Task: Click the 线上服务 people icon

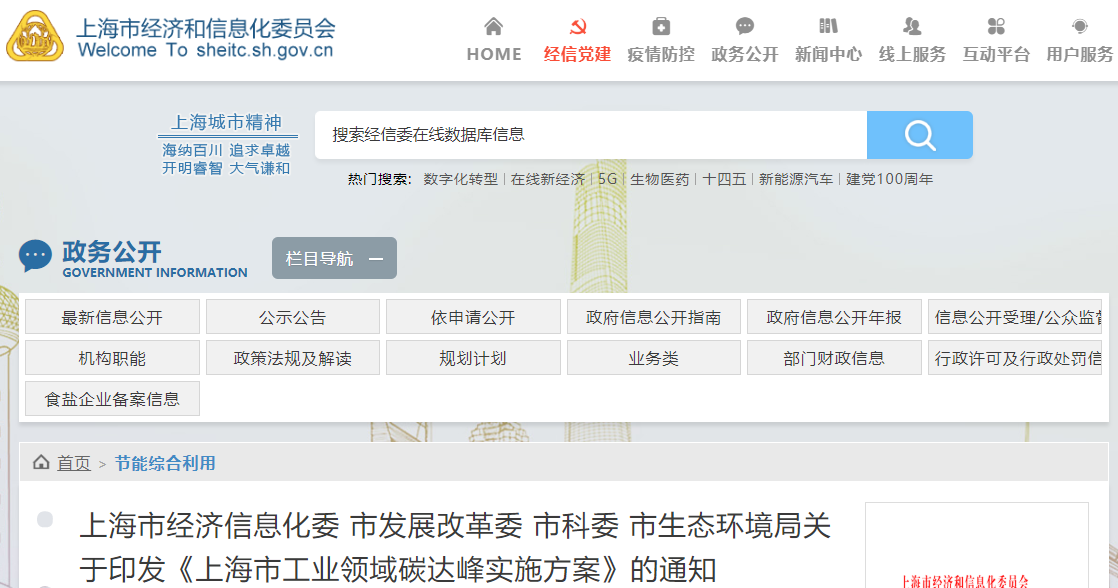Action: 912,26
